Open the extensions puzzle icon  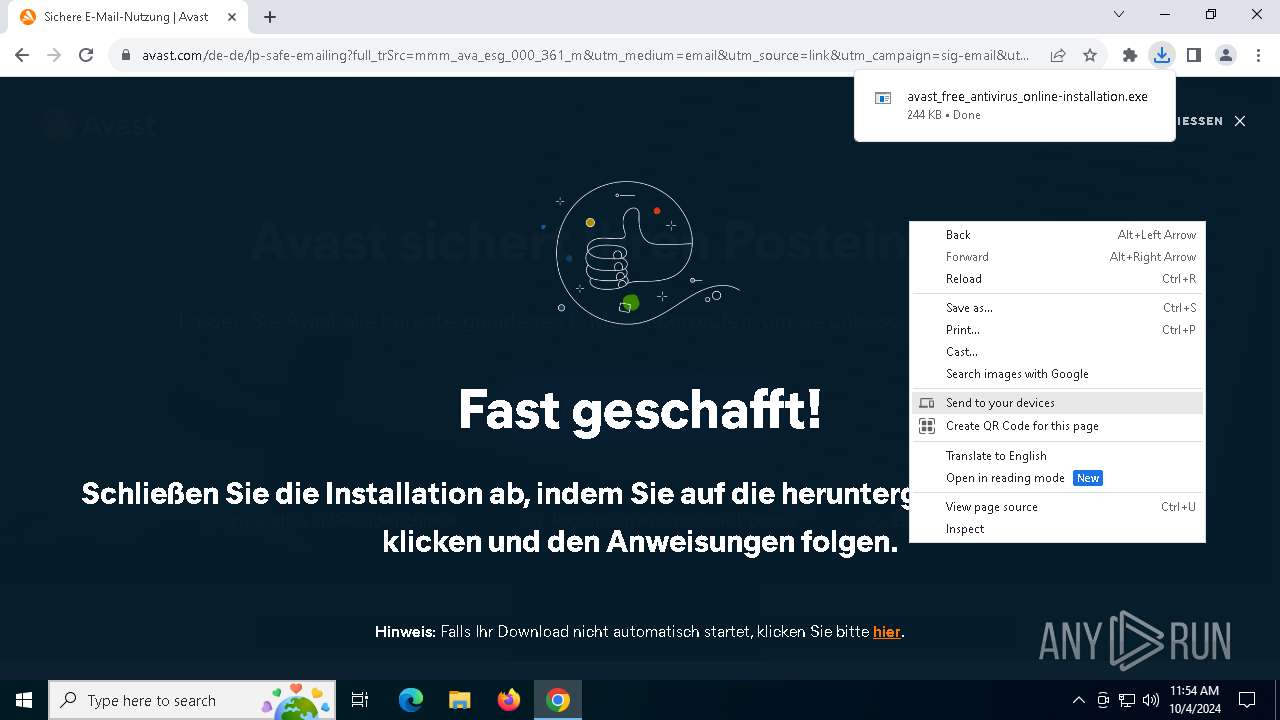[1130, 56]
